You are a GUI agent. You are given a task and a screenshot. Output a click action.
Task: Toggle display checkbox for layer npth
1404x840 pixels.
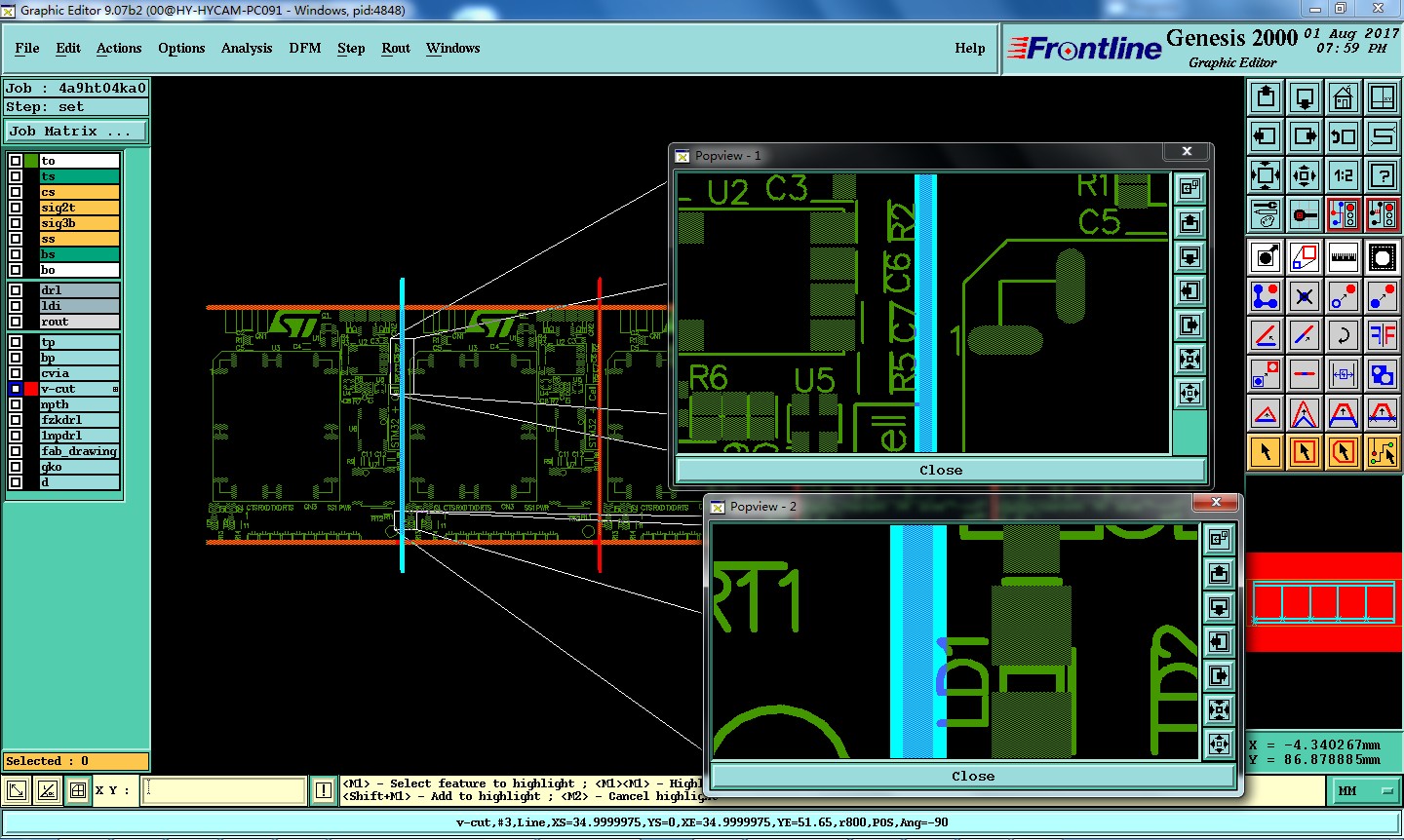[16, 404]
